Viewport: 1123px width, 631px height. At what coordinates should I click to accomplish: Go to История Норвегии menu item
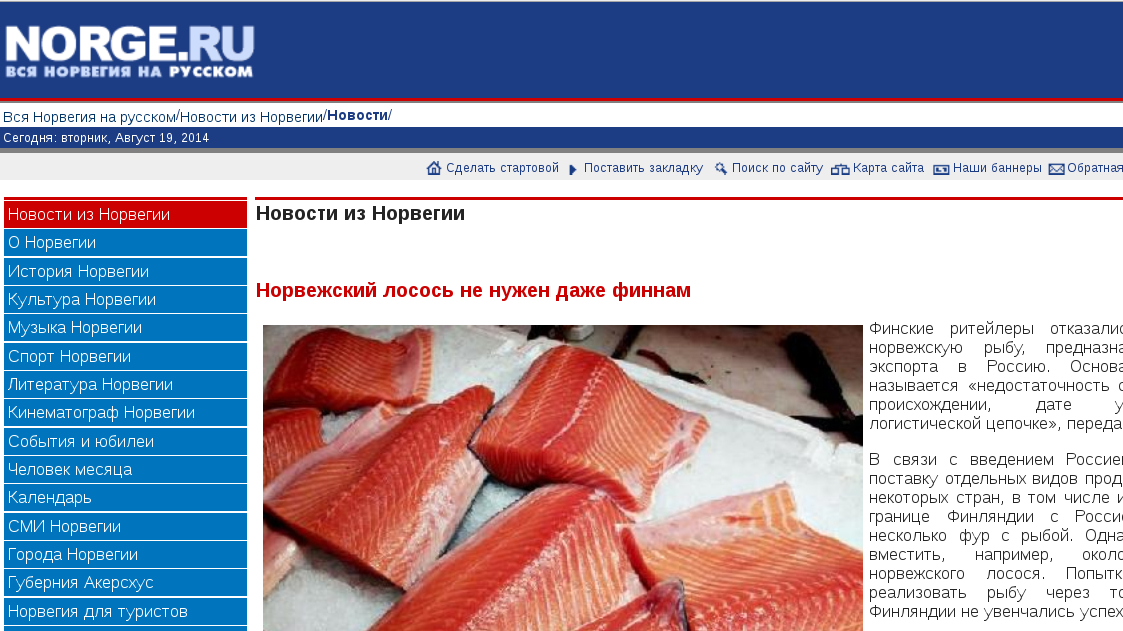125,271
